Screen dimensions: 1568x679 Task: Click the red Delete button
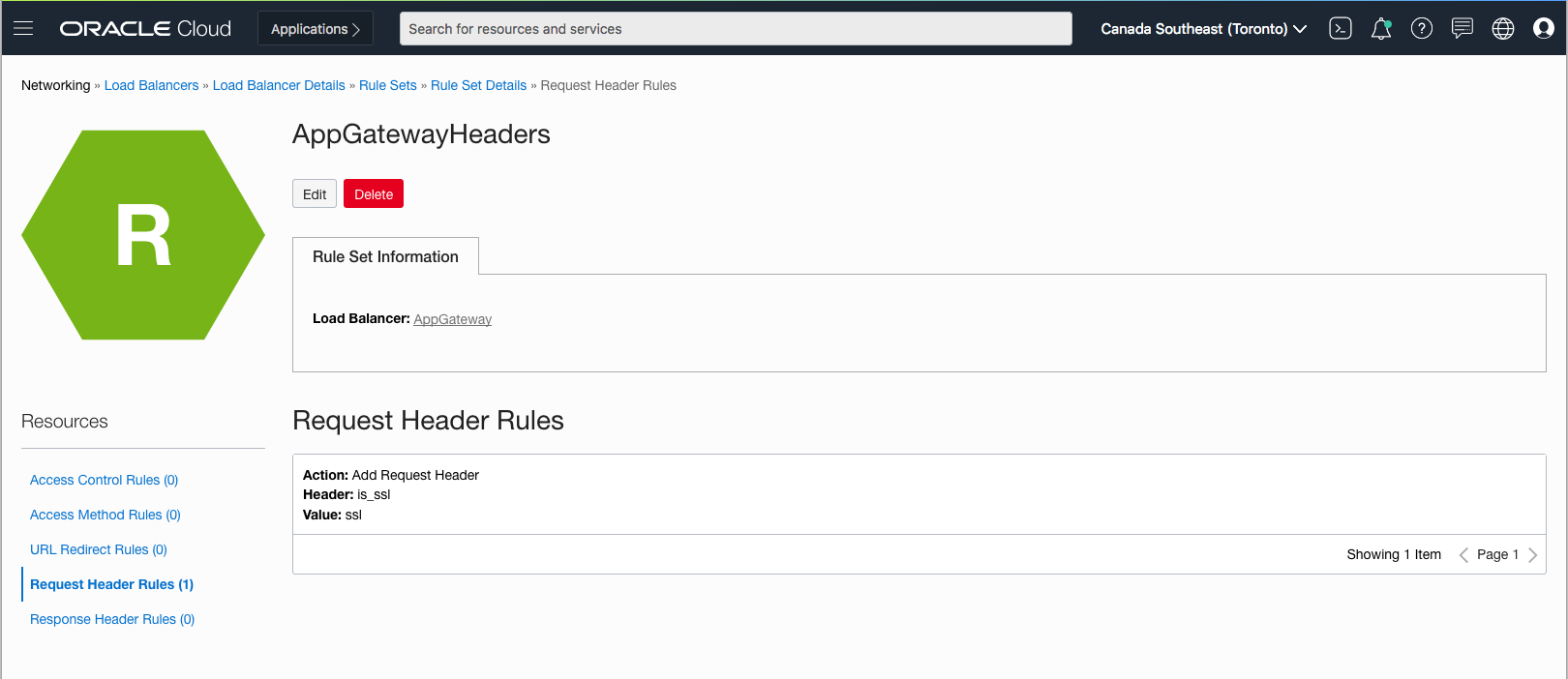click(374, 193)
